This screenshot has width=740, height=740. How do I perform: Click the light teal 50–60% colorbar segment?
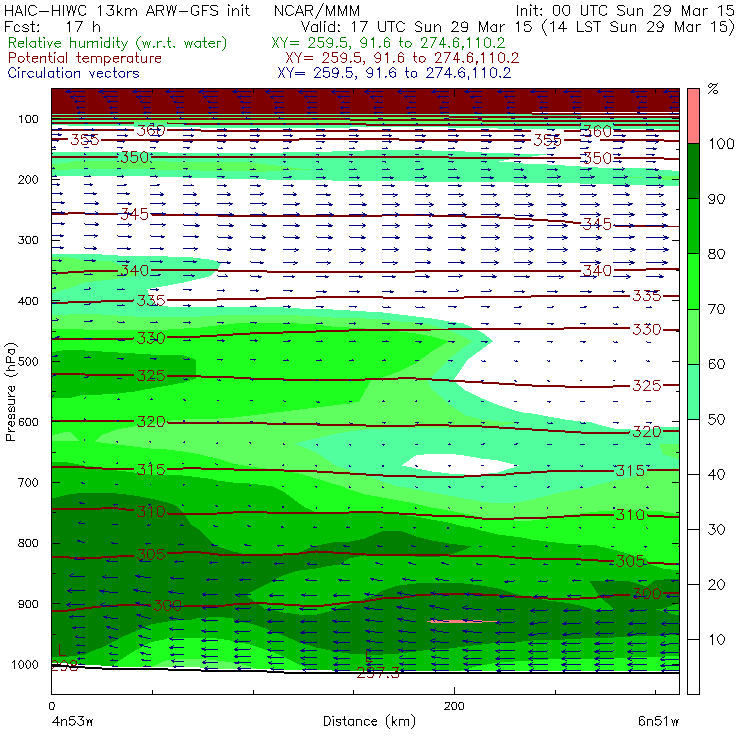coord(693,392)
